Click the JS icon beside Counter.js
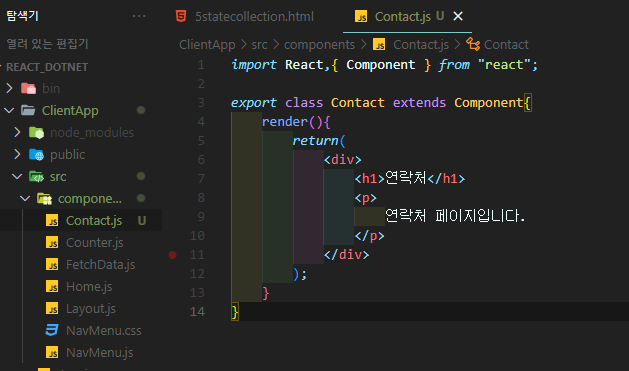The height and width of the screenshot is (371, 629). [52, 243]
